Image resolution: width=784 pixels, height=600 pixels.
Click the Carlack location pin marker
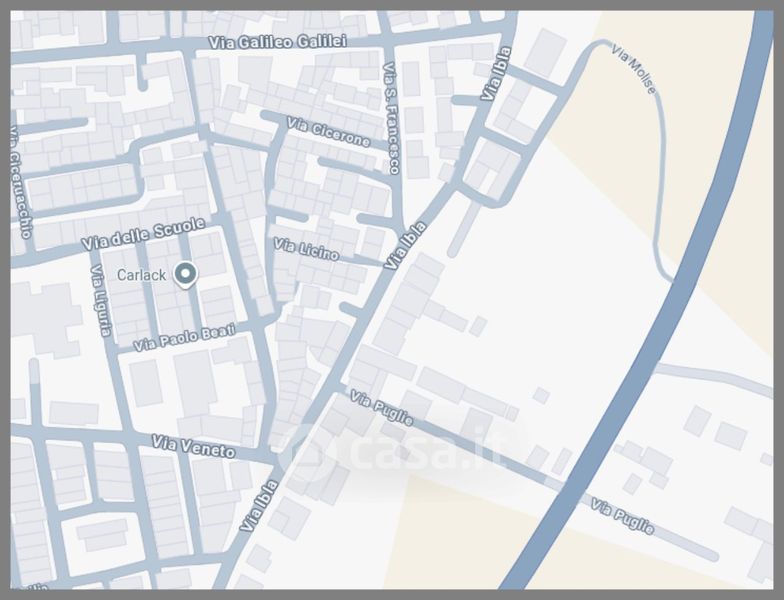(x=185, y=273)
